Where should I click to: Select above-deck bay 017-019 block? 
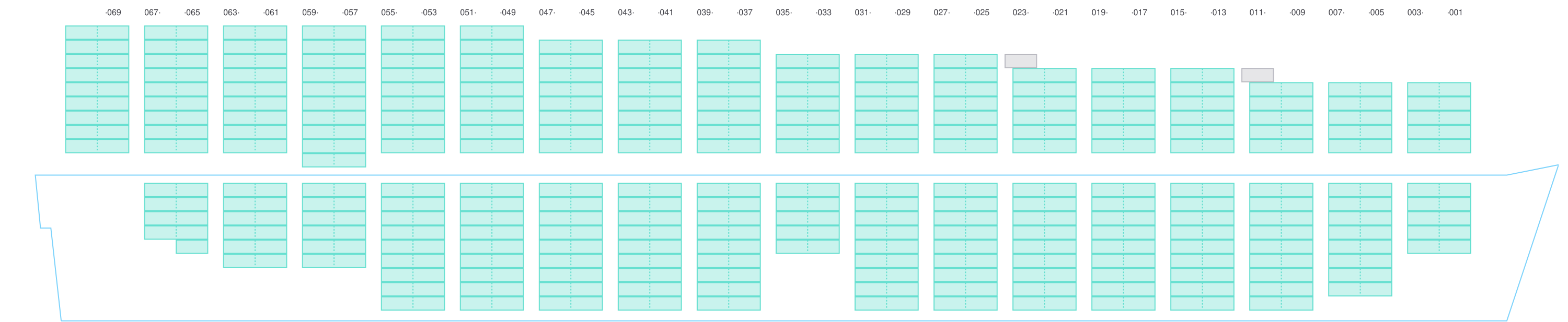(x=1123, y=111)
